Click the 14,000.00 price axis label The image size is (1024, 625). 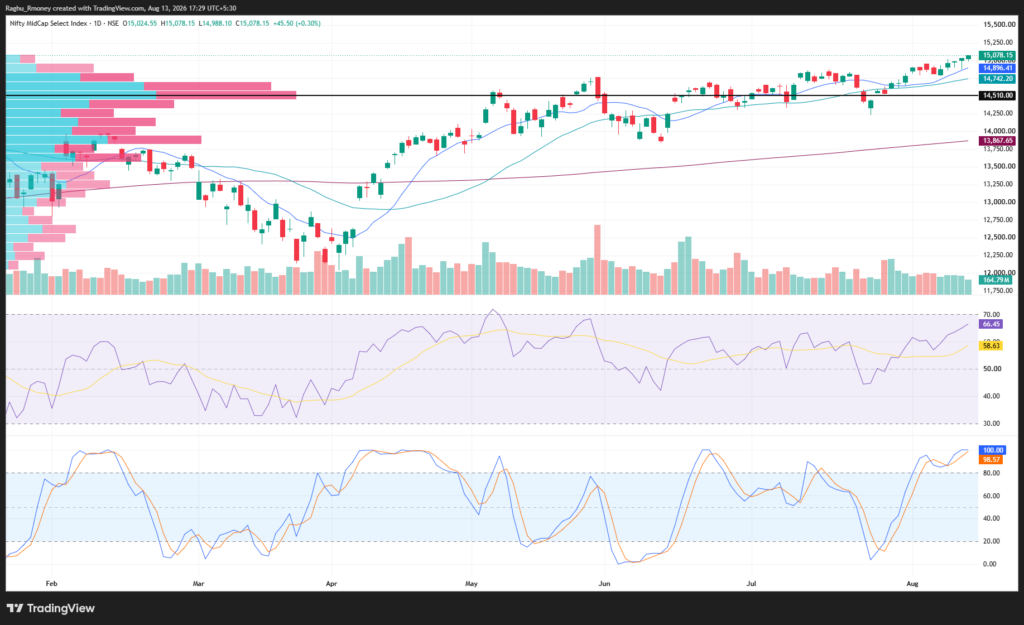pos(999,131)
